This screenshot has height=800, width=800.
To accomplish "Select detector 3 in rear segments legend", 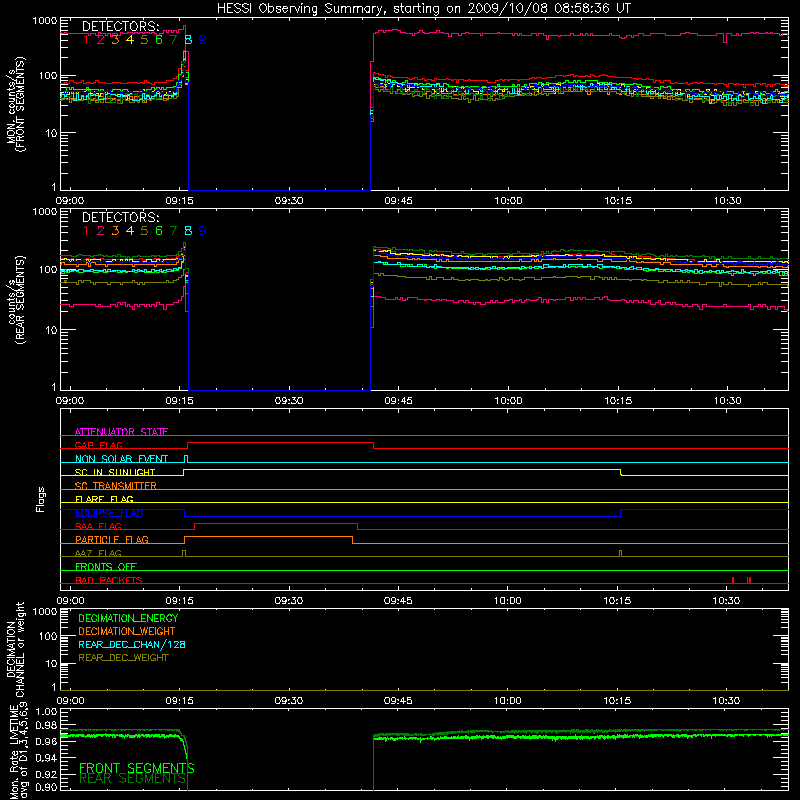I will click(x=115, y=231).
